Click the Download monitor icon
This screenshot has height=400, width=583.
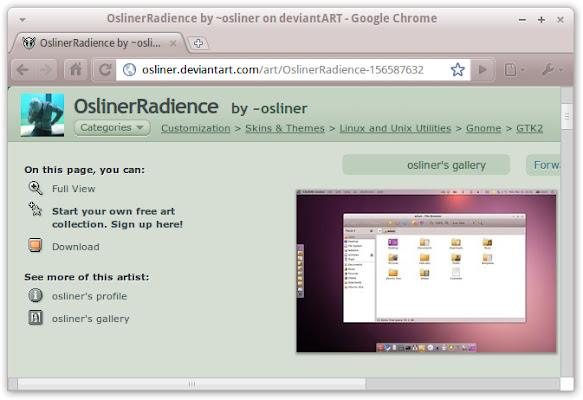(35, 245)
